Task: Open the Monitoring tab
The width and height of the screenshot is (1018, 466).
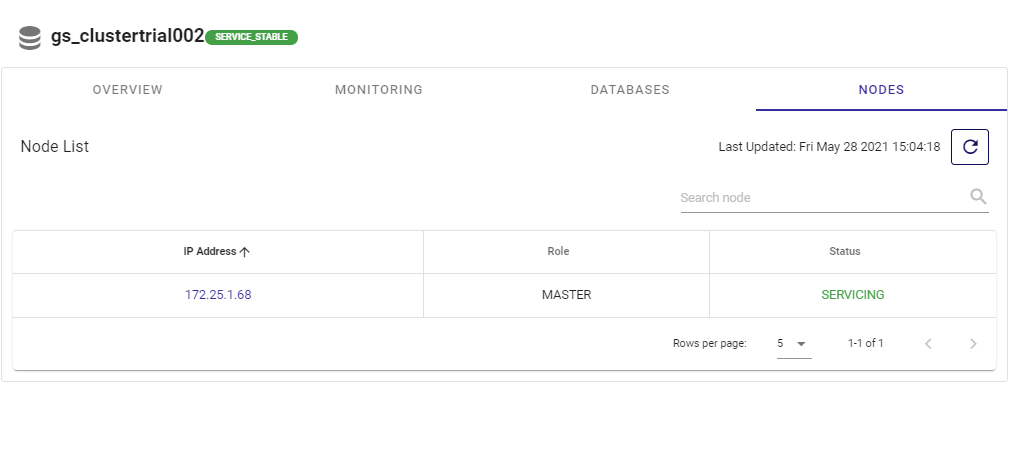Action: [x=379, y=90]
